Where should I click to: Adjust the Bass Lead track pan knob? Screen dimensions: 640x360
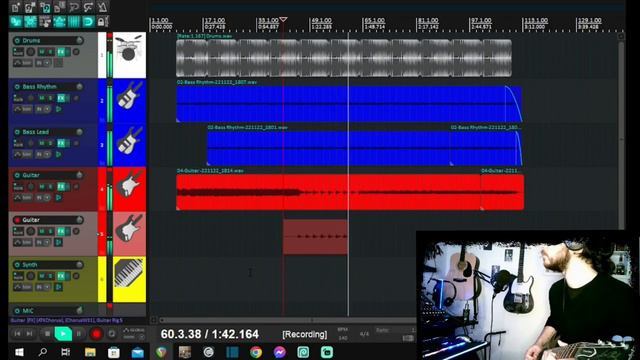[76, 143]
